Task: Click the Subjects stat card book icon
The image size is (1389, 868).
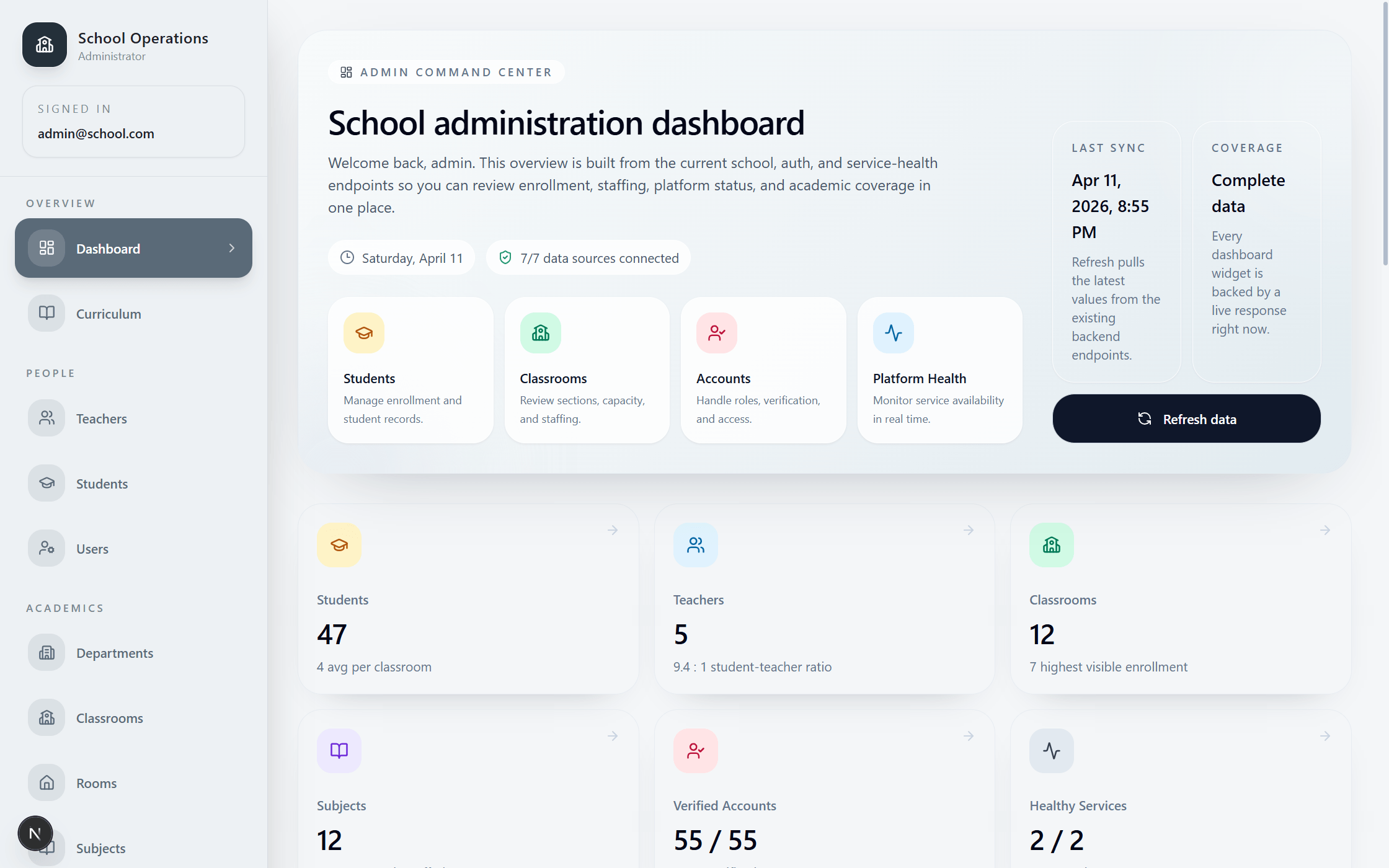Action: coord(339,751)
